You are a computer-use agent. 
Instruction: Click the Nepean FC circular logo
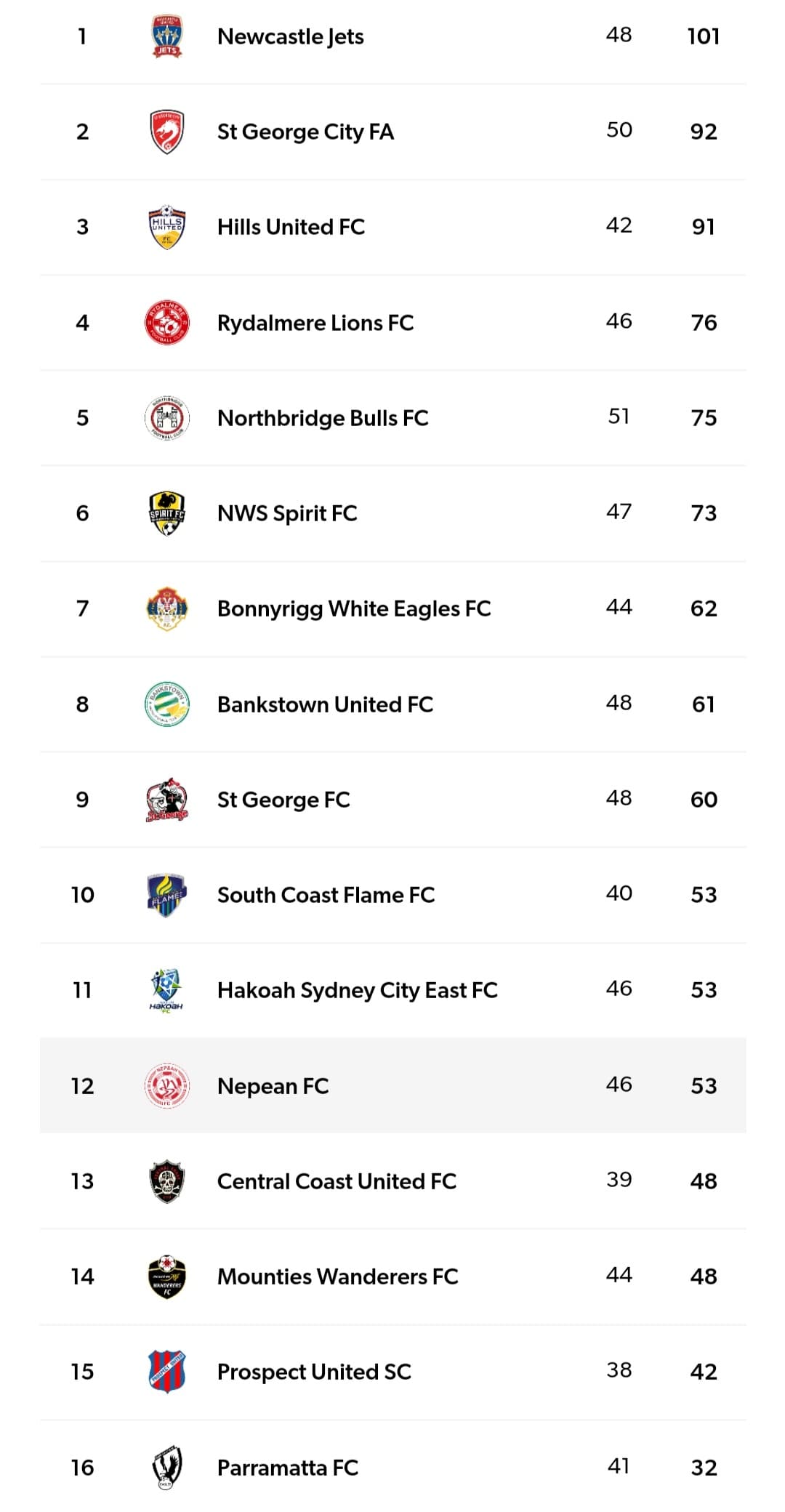[x=166, y=1086]
